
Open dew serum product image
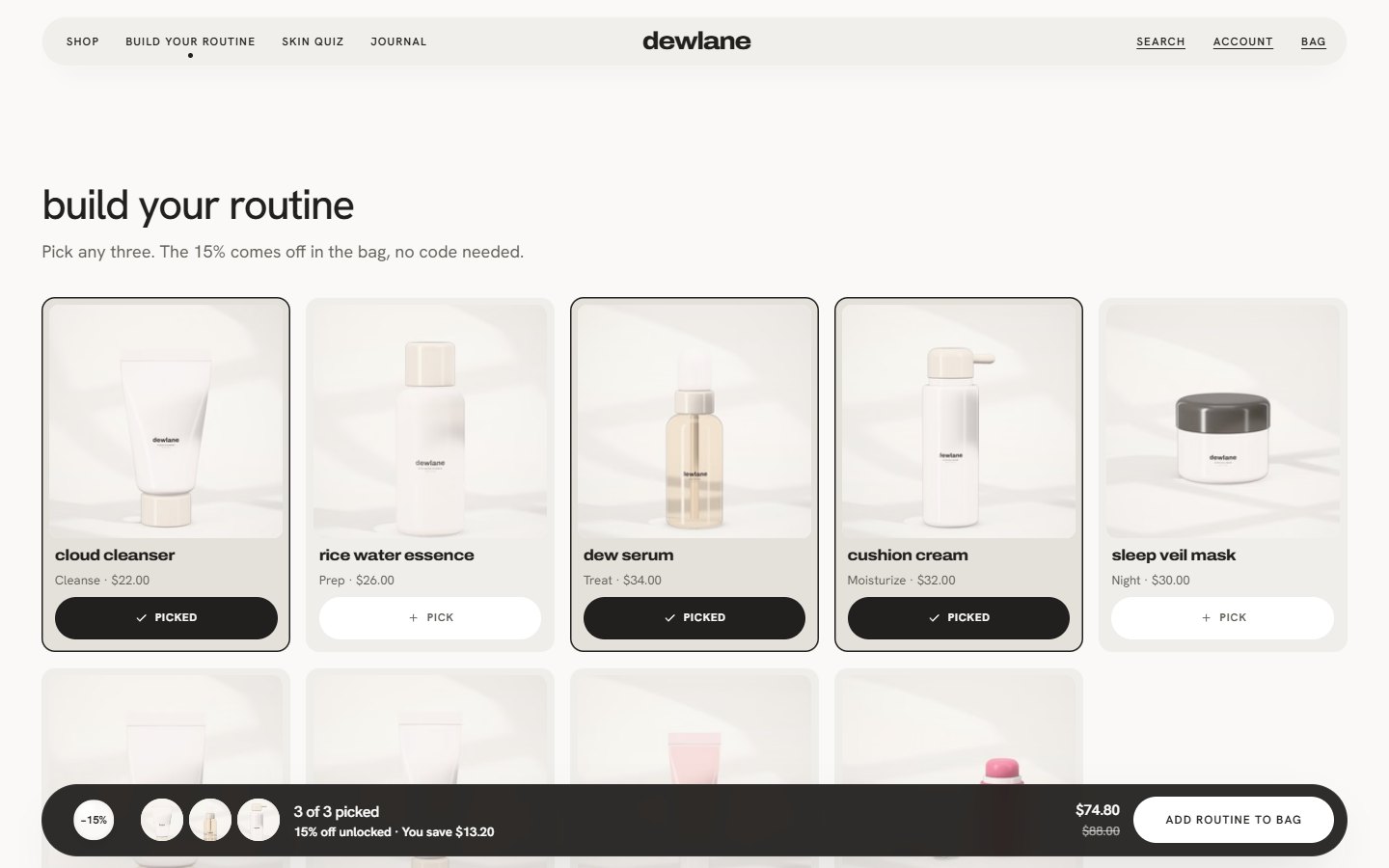pos(694,421)
